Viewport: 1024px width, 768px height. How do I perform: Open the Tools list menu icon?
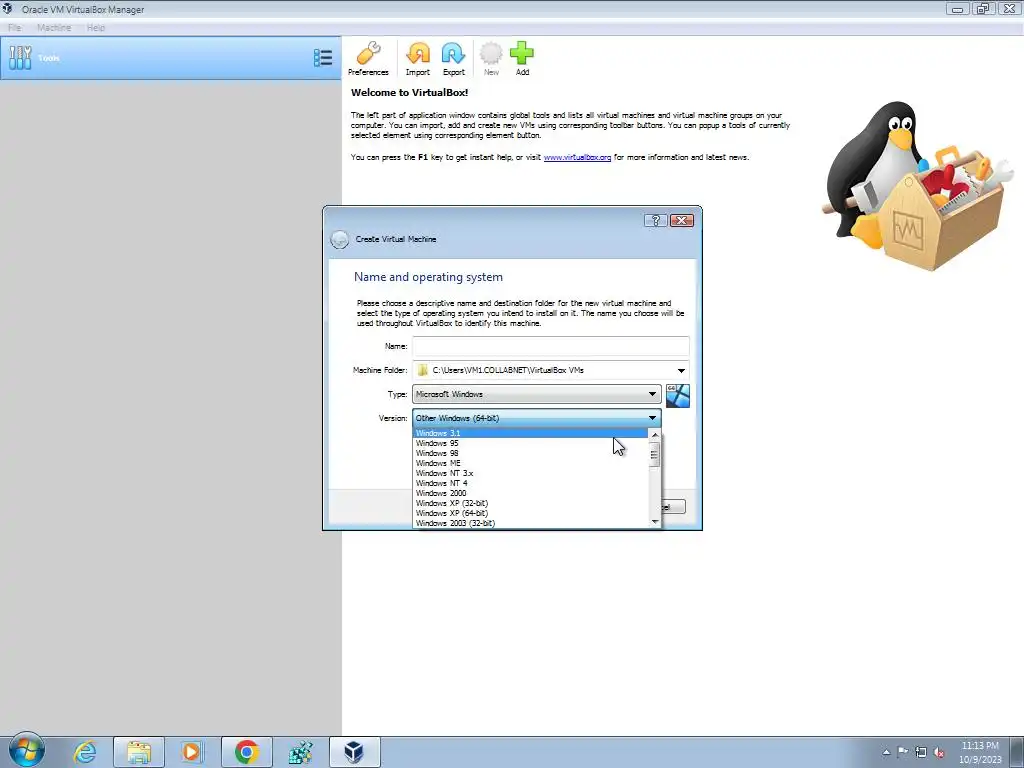point(323,58)
